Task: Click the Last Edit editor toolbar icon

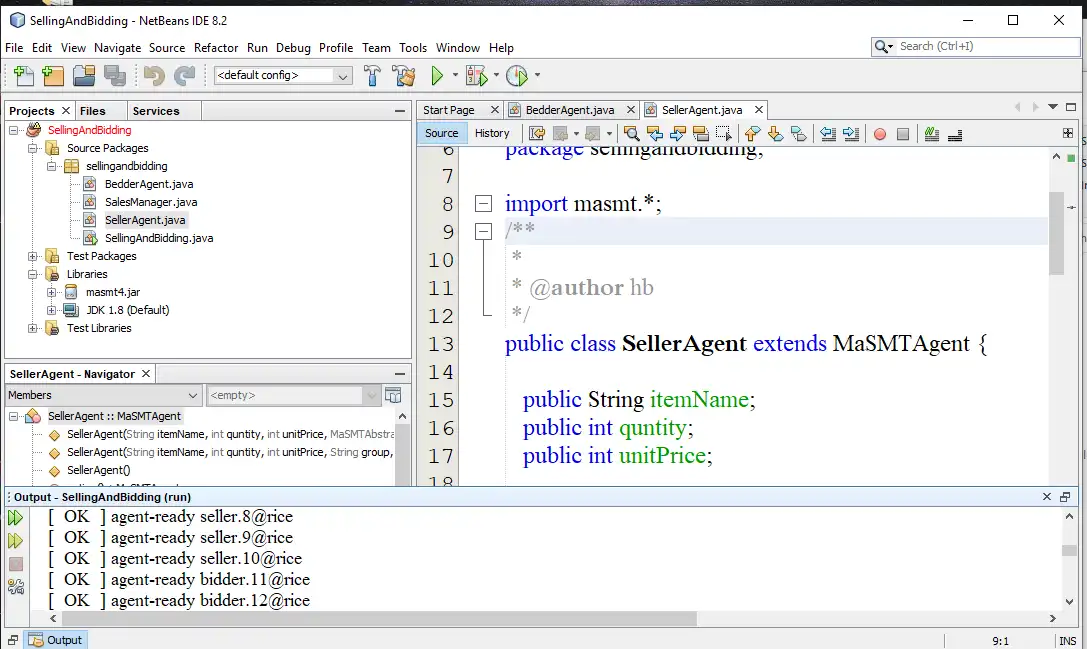Action: 537,134
